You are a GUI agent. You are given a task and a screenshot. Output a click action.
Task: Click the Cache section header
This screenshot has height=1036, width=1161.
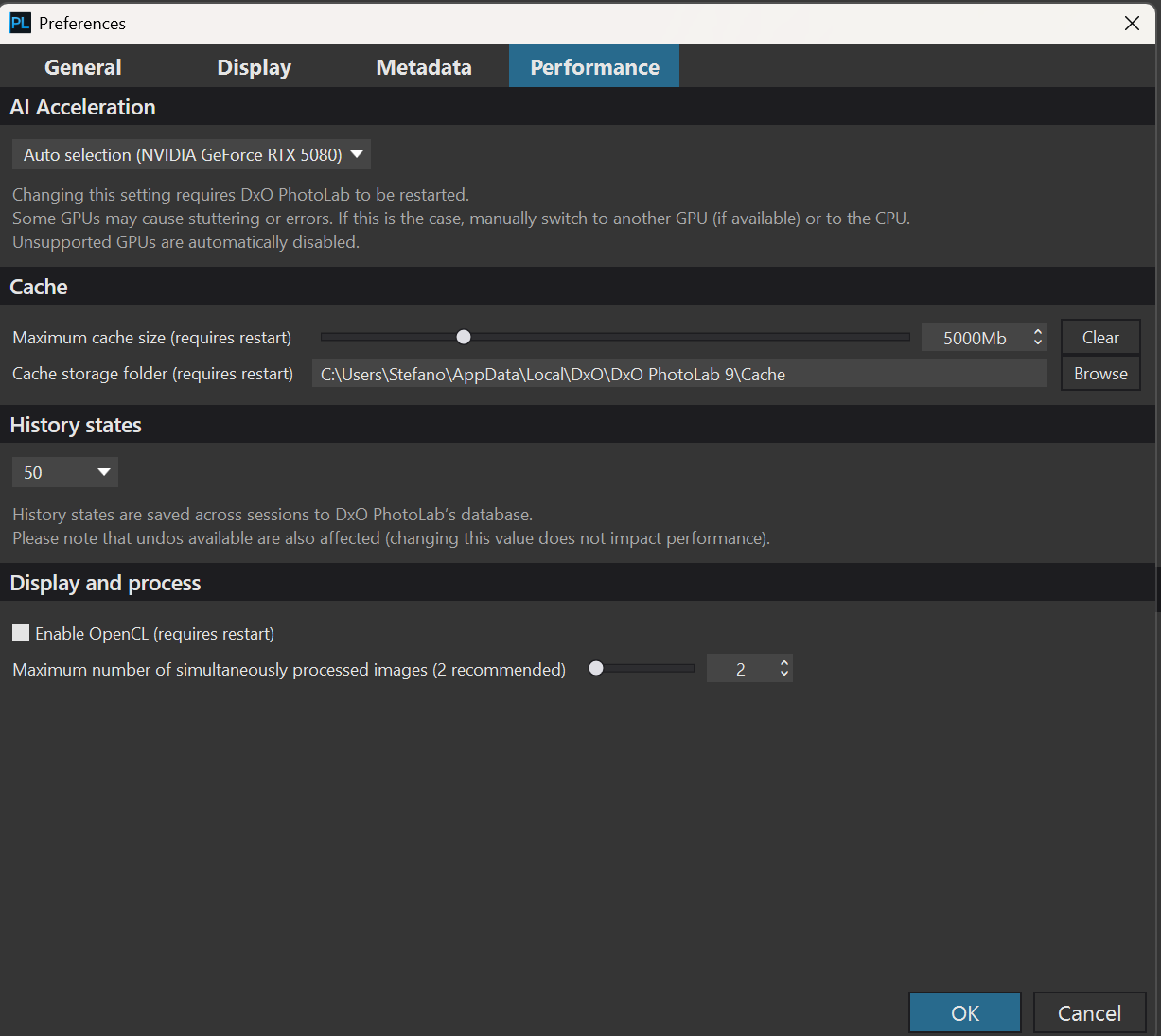(x=39, y=287)
